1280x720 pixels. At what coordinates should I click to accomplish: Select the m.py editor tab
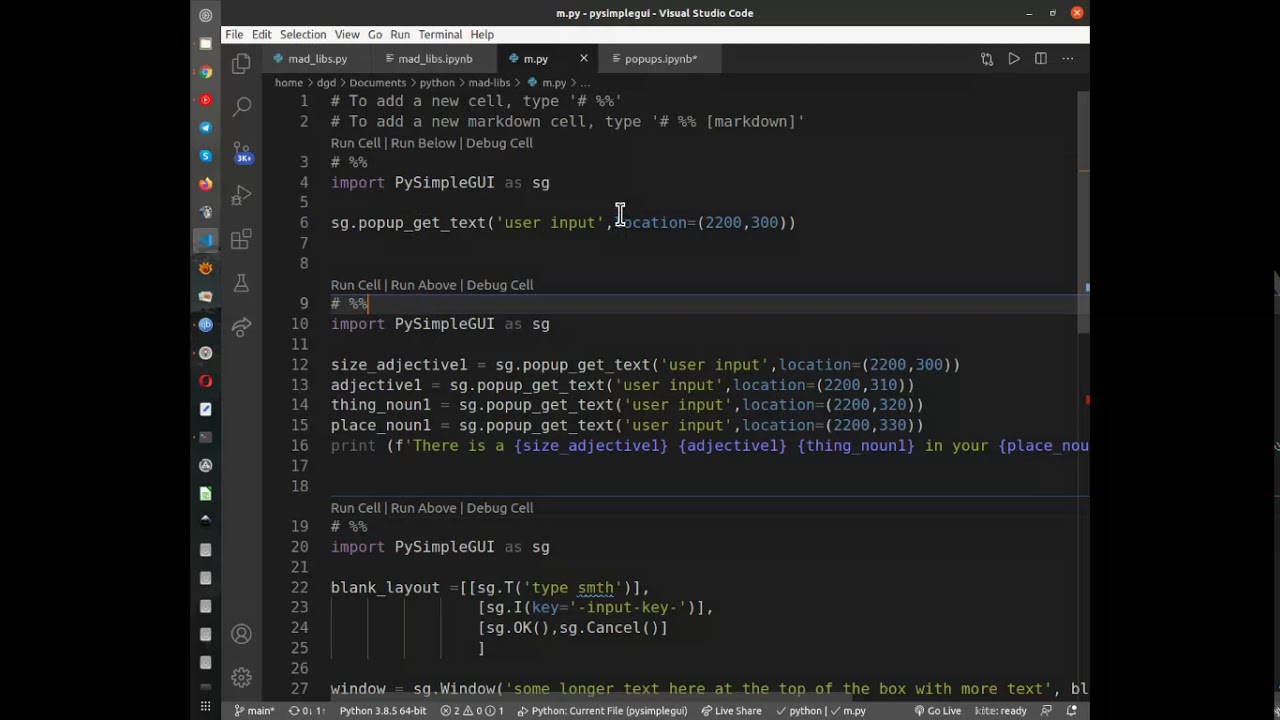(x=536, y=59)
